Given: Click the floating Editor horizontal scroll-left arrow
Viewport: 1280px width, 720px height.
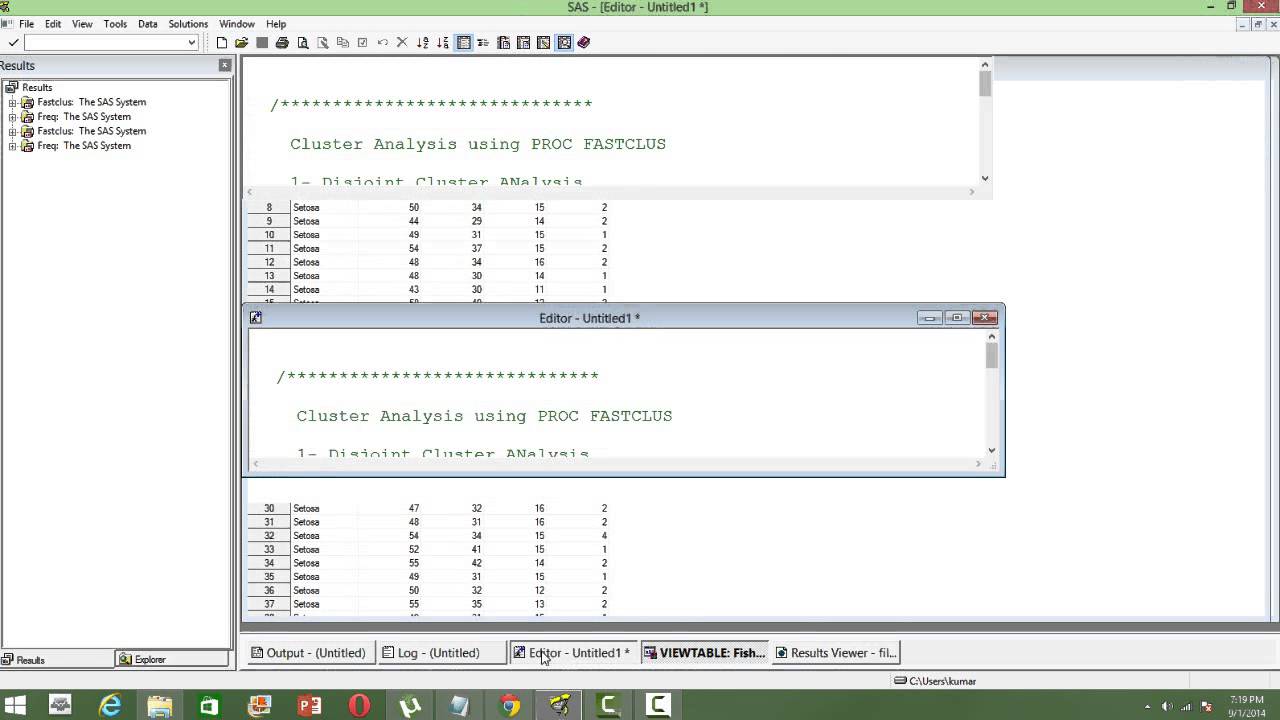Looking at the screenshot, I should tap(256, 464).
